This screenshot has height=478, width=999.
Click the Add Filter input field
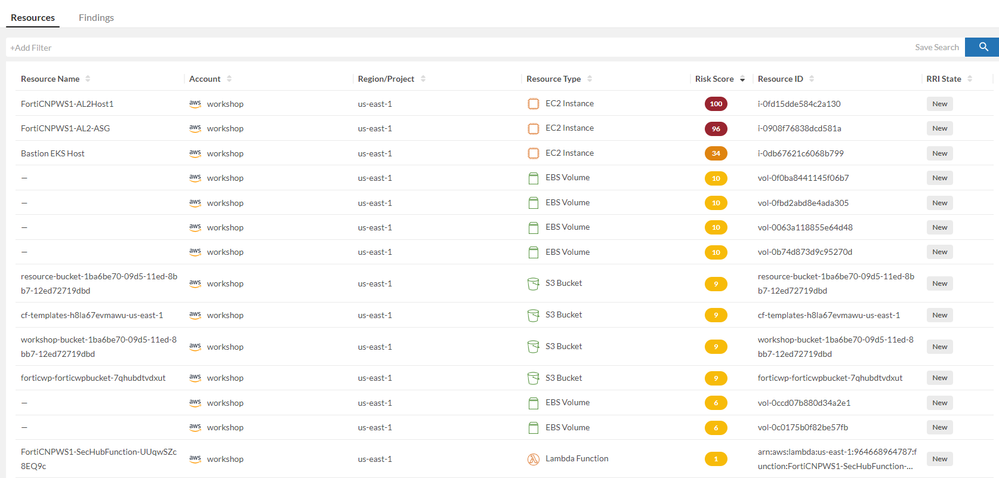tap(400, 47)
